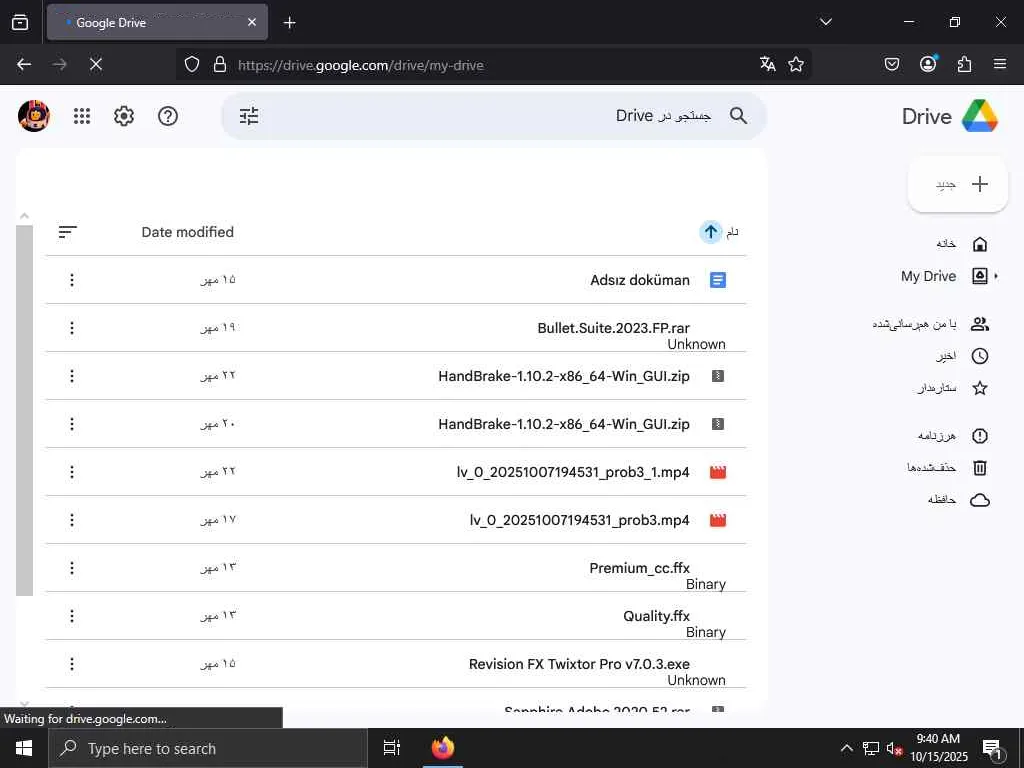Stop page loading in Firefox toolbar
The image size is (1024, 768).
click(95, 64)
